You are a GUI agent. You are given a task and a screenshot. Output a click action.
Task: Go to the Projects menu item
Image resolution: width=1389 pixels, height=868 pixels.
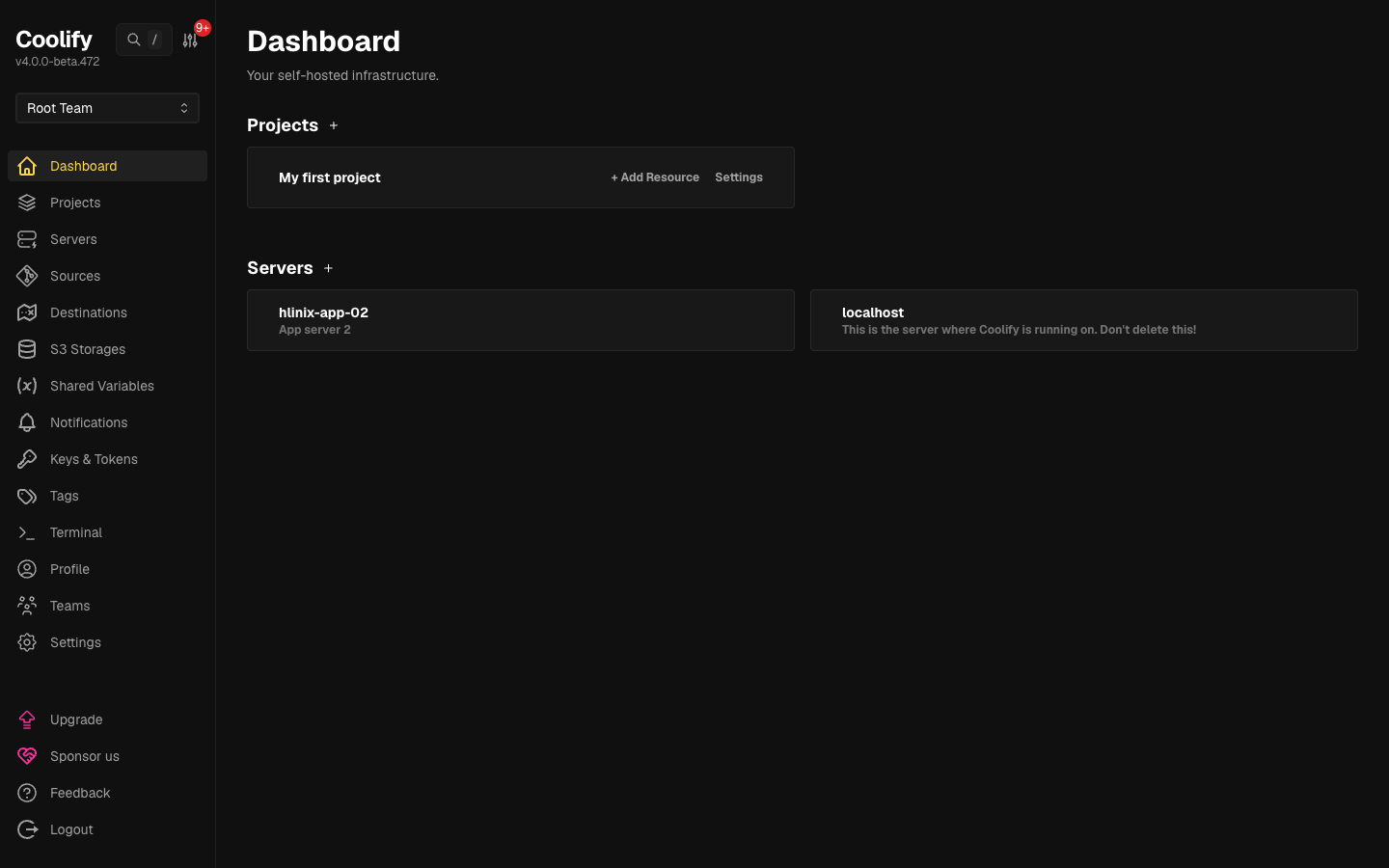pyautogui.click(x=107, y=203)
